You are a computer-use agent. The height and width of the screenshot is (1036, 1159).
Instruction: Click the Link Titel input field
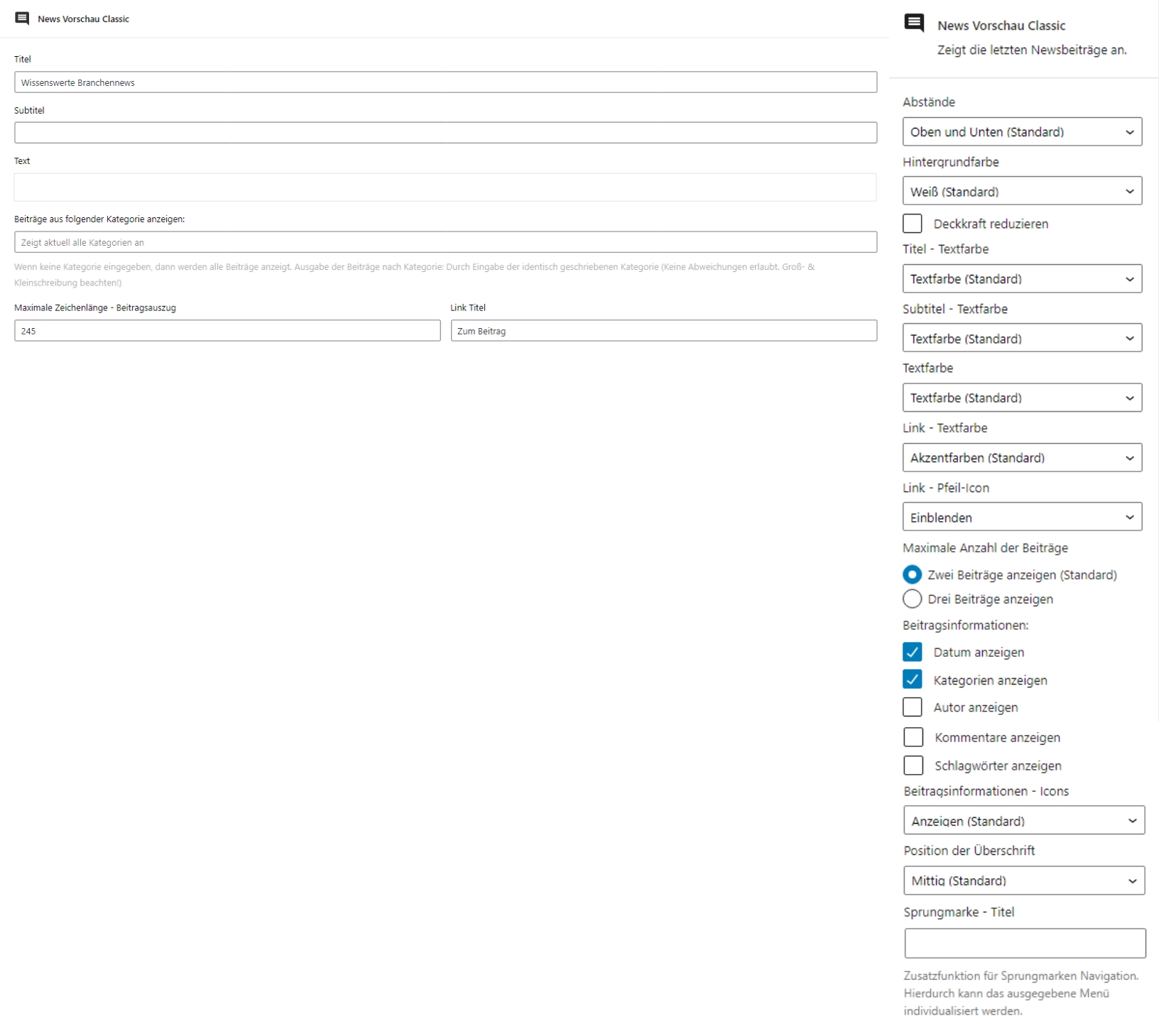point(664,331)
